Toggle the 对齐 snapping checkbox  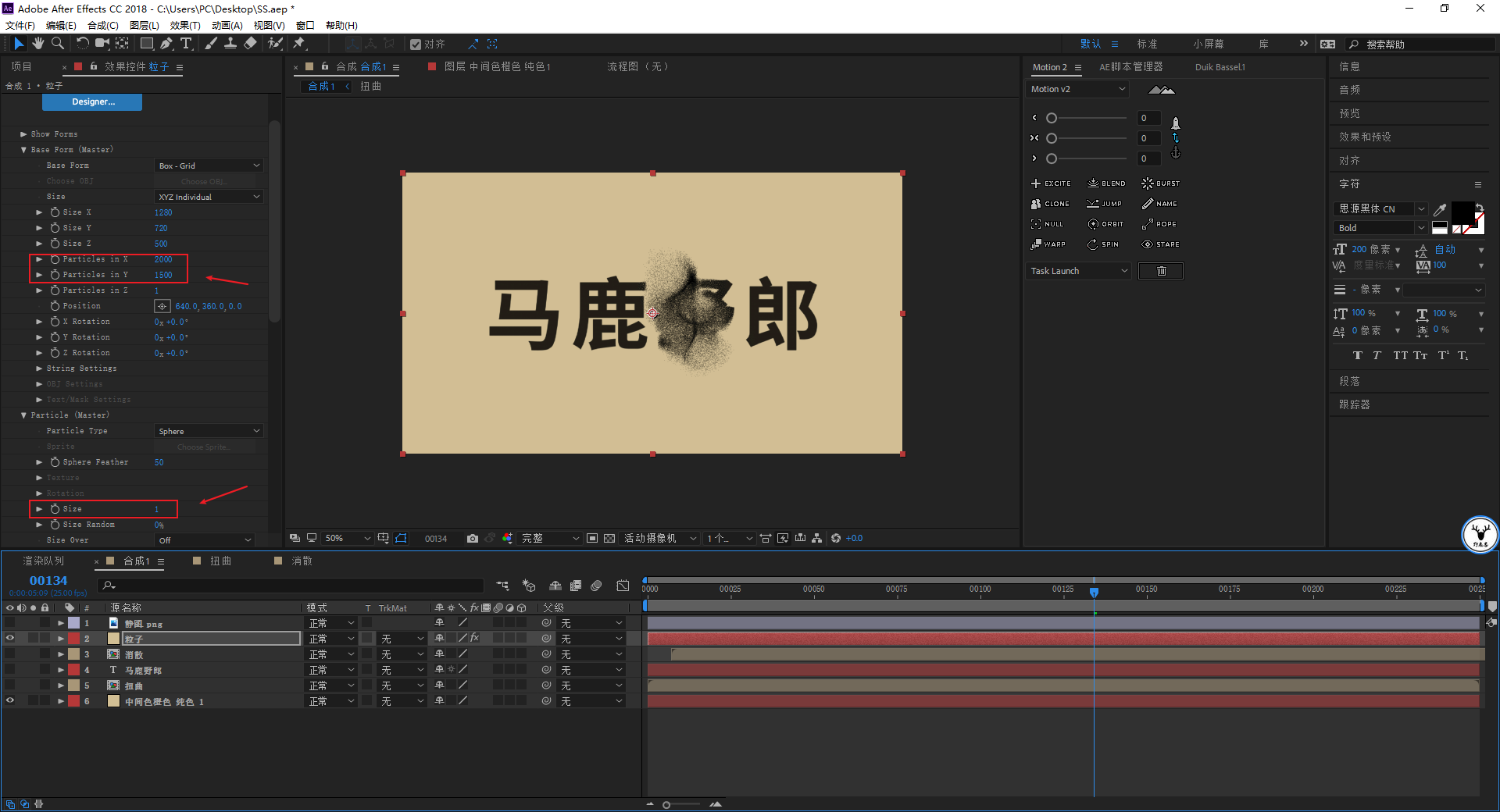click(416, 45)
